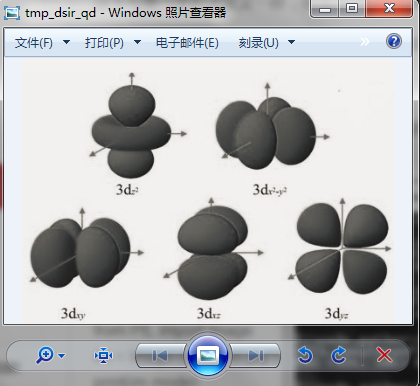Expand the 刻录(U) dropdown arrow
The height and width of the screenshot is (386, 420).
291,42
